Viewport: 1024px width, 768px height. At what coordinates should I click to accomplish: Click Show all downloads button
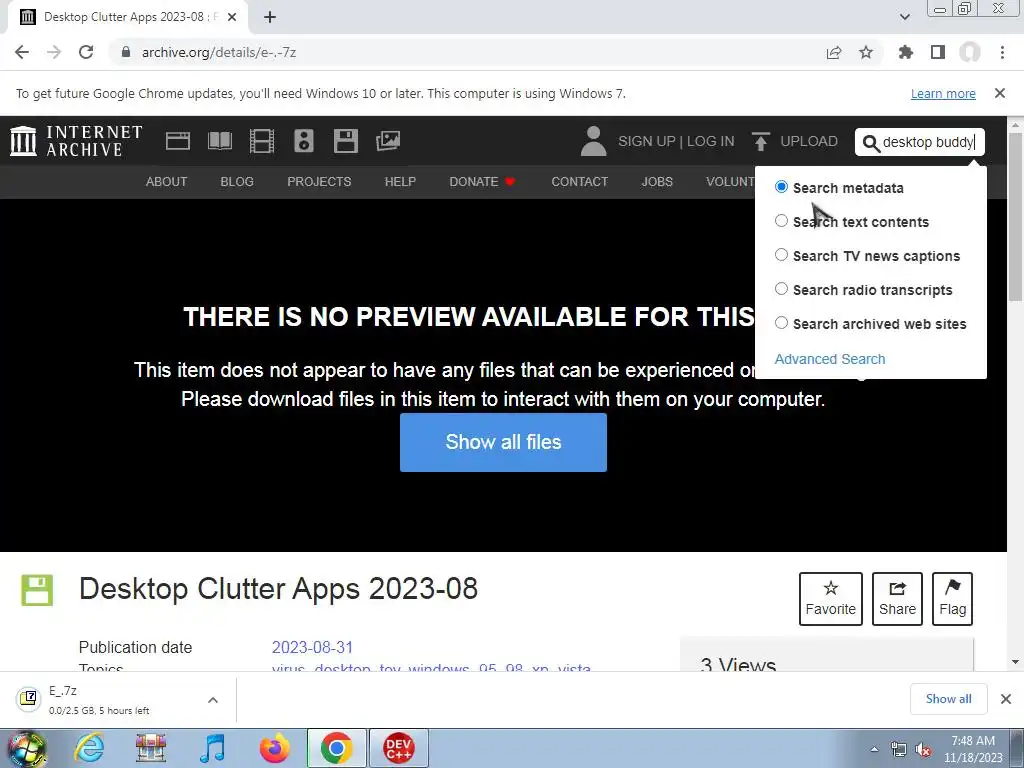[x=948, y=699]
